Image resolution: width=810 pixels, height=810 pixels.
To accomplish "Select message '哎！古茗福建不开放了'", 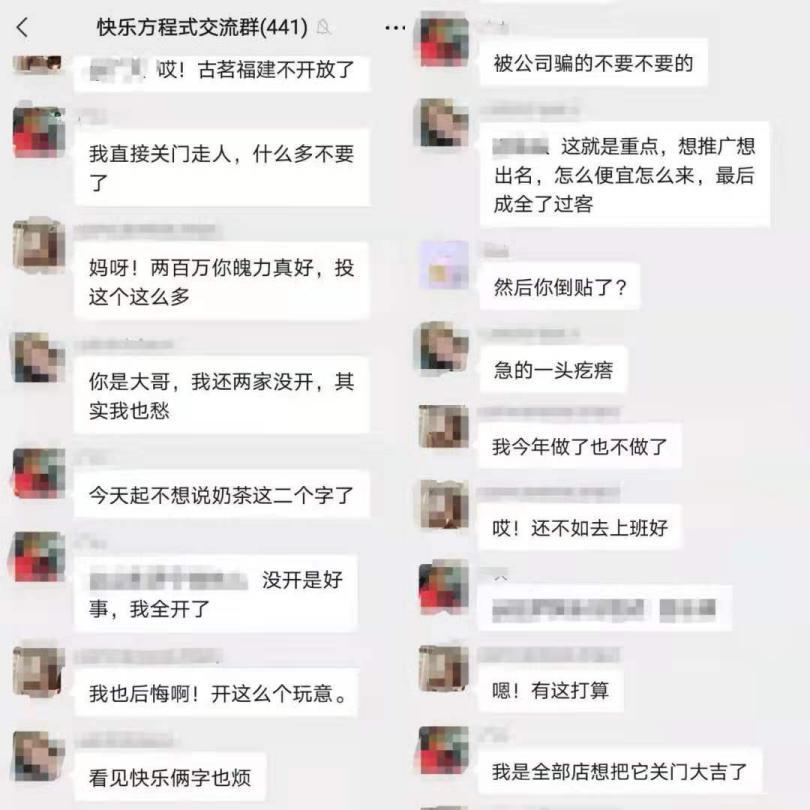I will tap(222, 71).
